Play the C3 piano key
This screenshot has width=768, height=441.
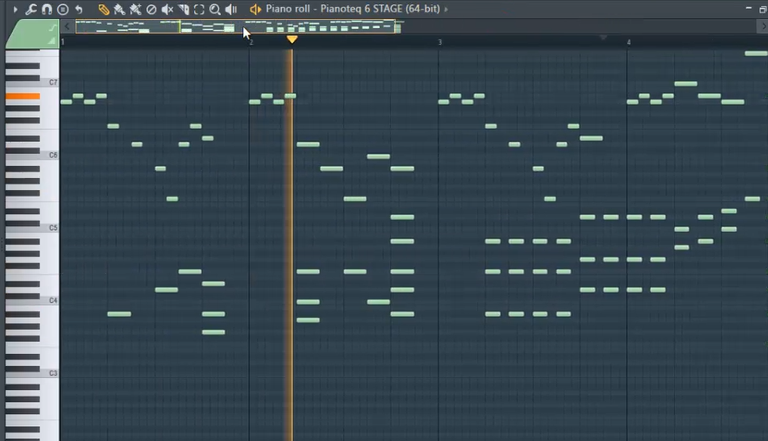pos(32,374)
